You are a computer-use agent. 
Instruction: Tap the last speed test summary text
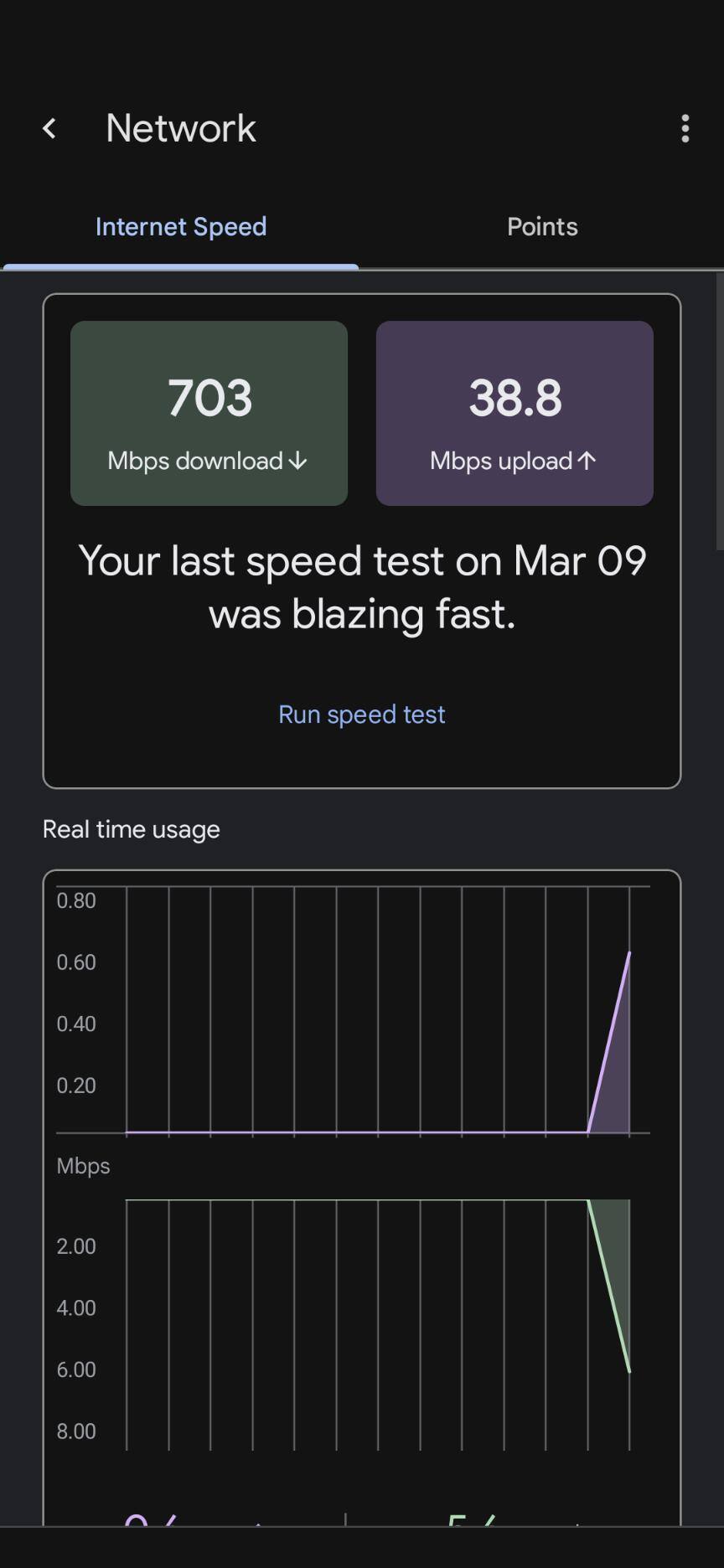coord(362,587)
